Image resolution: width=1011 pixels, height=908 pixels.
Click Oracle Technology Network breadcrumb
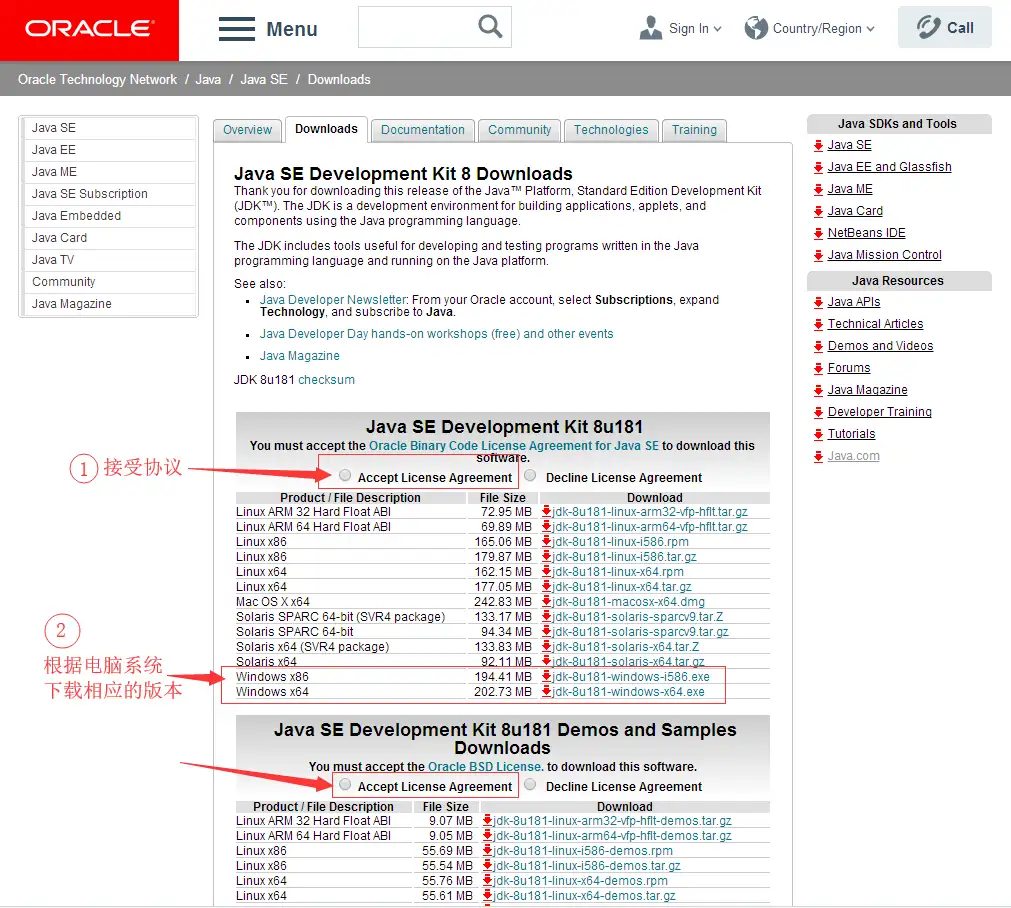97,79
